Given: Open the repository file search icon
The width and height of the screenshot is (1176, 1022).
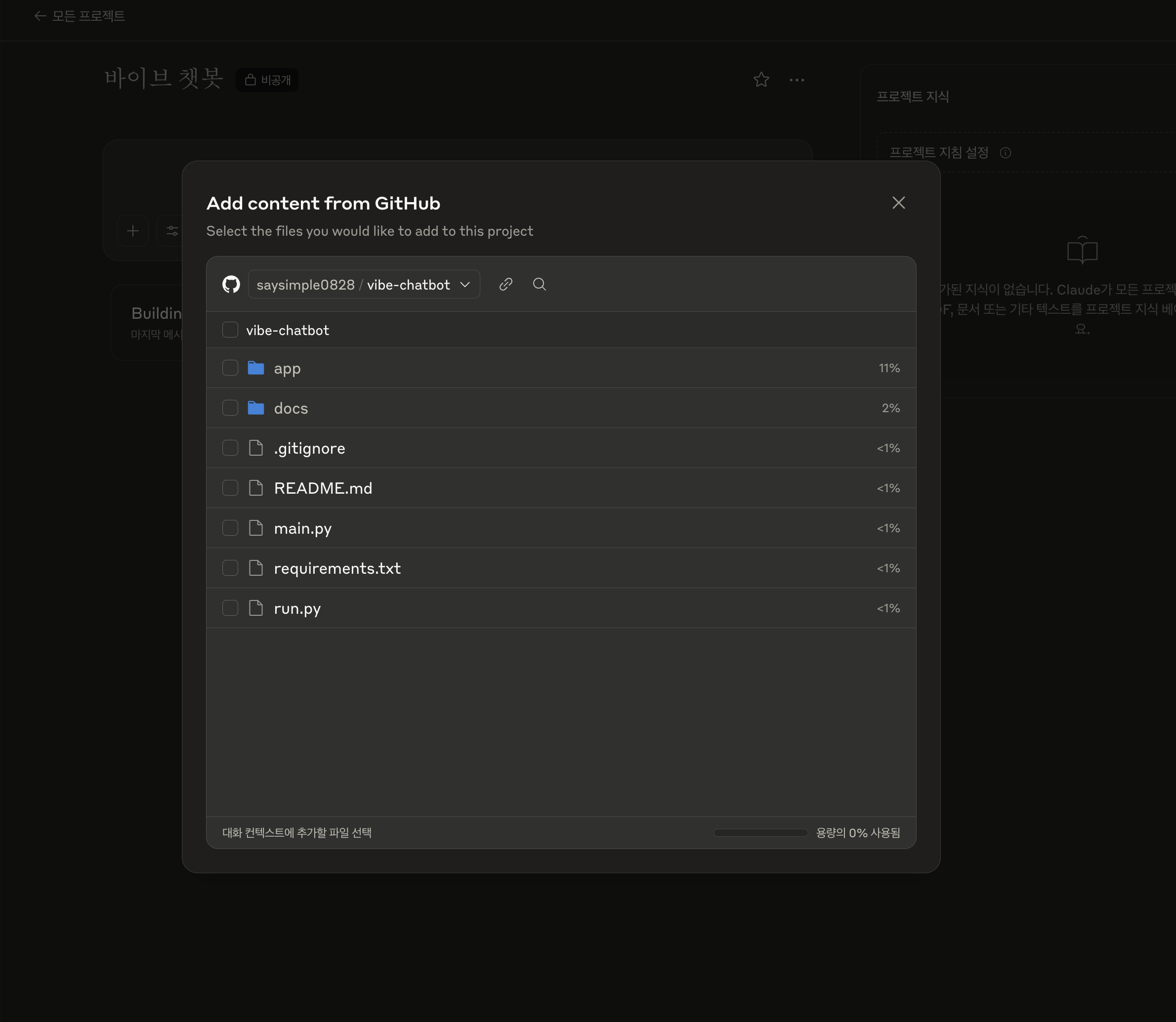Looking at the screenshot, I should point(540,284).
